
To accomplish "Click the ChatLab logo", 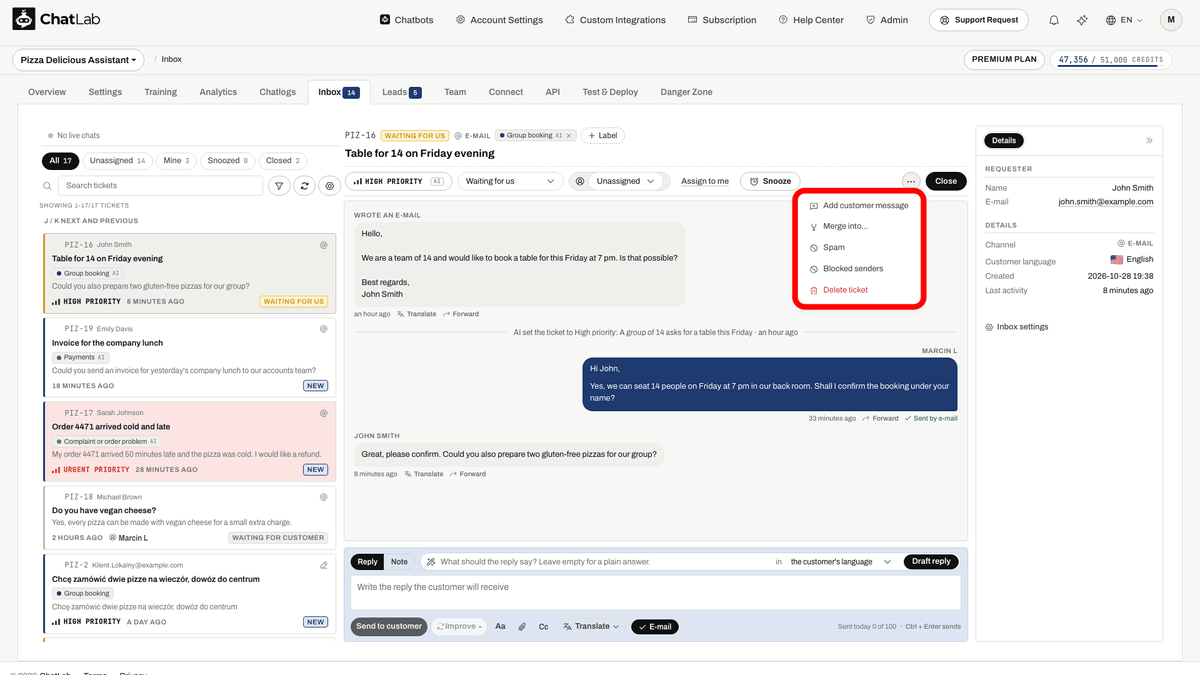I will point(57,19).
